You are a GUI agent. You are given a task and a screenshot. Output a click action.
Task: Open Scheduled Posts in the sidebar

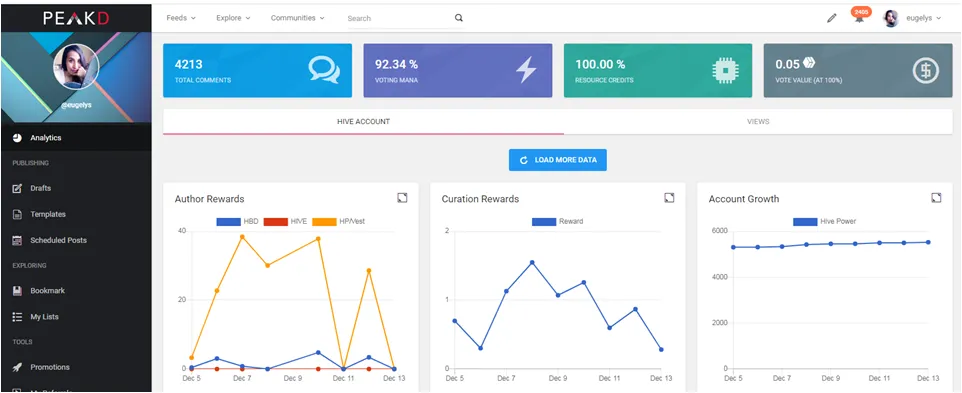coord(75,240)
